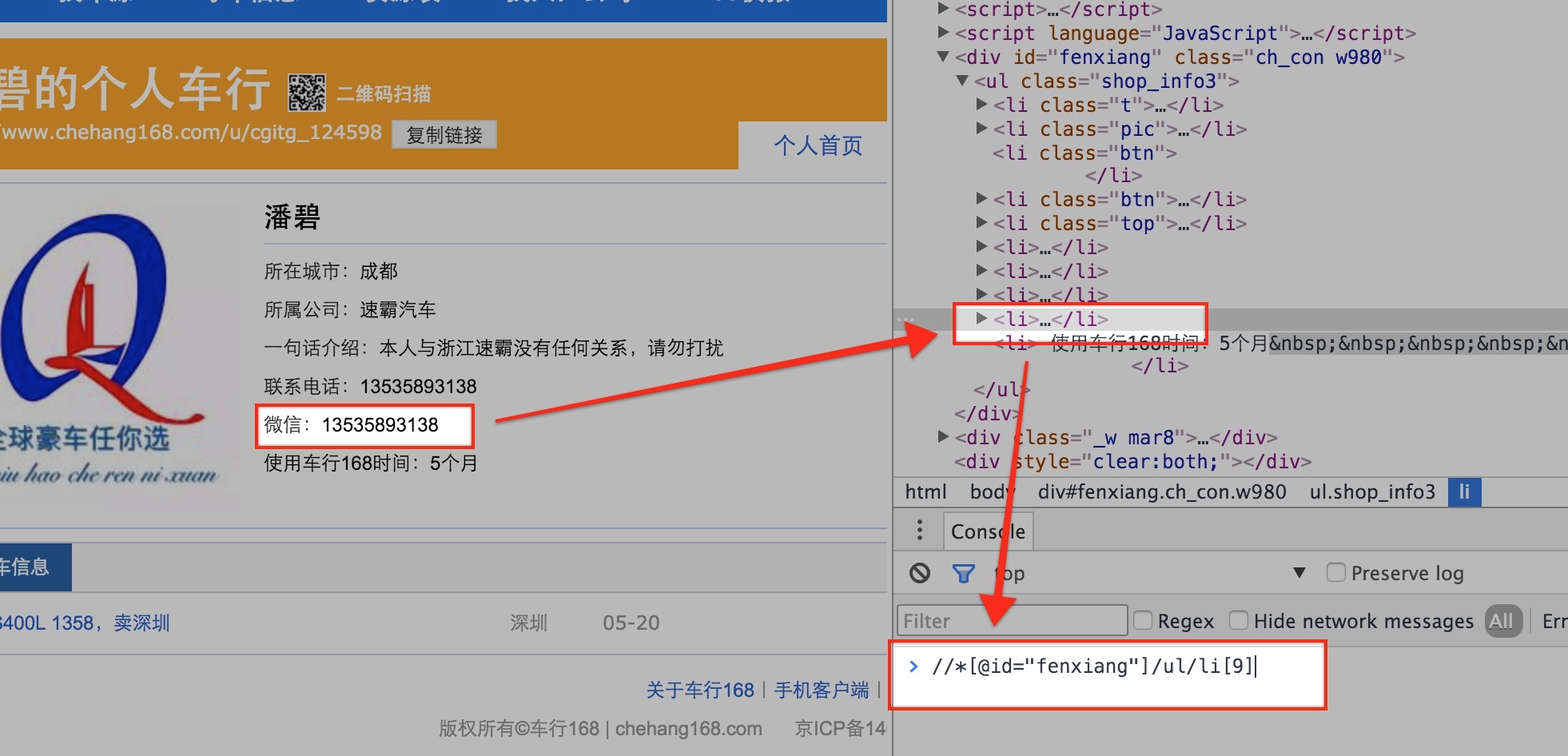The width and height of the screenshot is (1568, 756).
Task: Open the 手机客户端 footer link
Action: 822,690
